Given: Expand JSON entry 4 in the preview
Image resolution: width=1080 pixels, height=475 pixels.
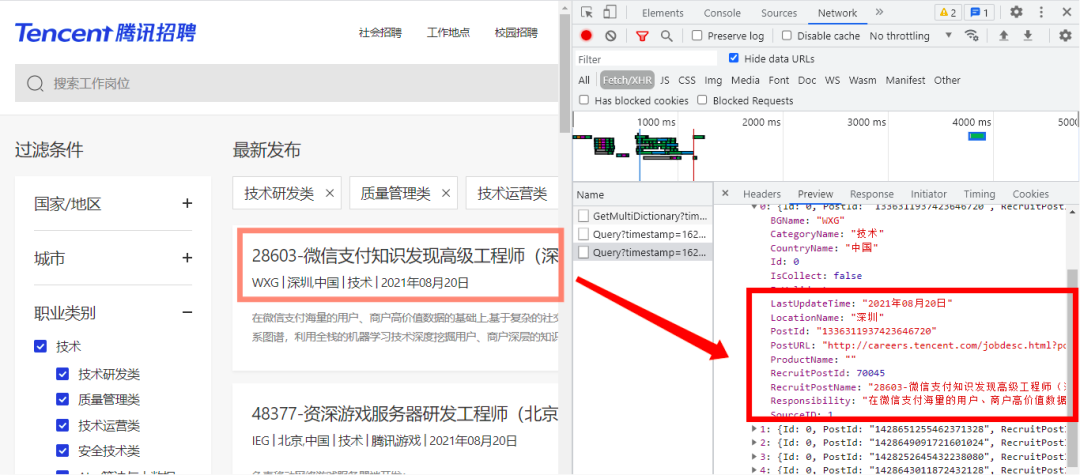Looking at the screenshot, I should pos(754,470).
